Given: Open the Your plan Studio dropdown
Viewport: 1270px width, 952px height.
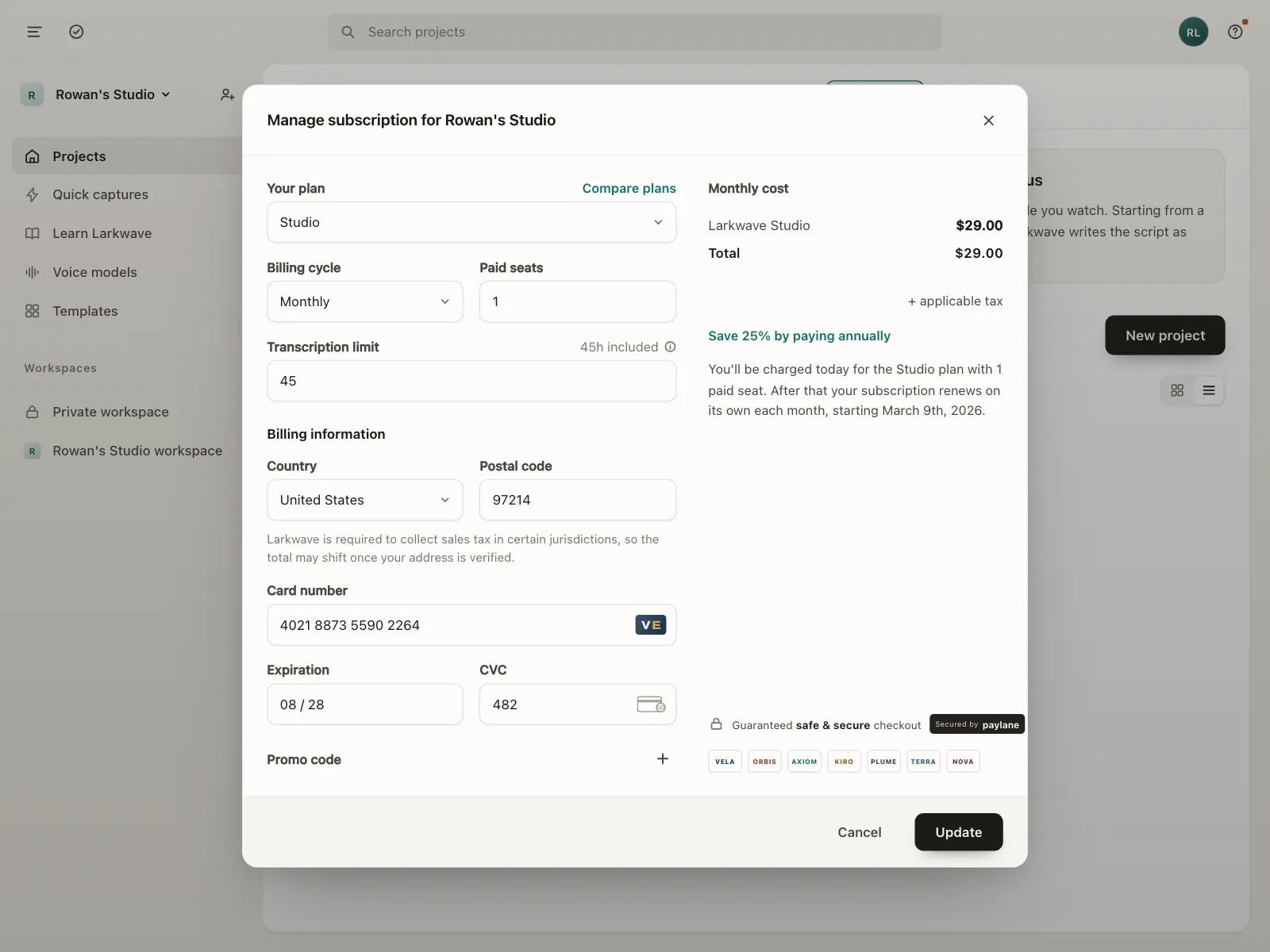Looking at the screenshot, I should (471, 222).
